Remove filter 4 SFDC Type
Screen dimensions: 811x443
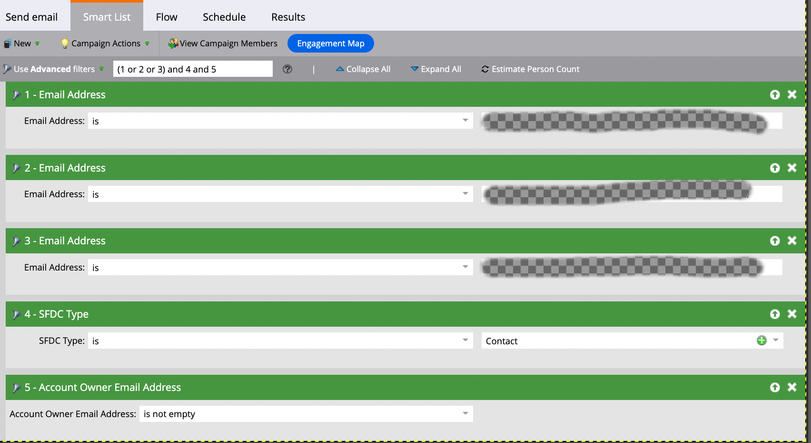(792, 314)
